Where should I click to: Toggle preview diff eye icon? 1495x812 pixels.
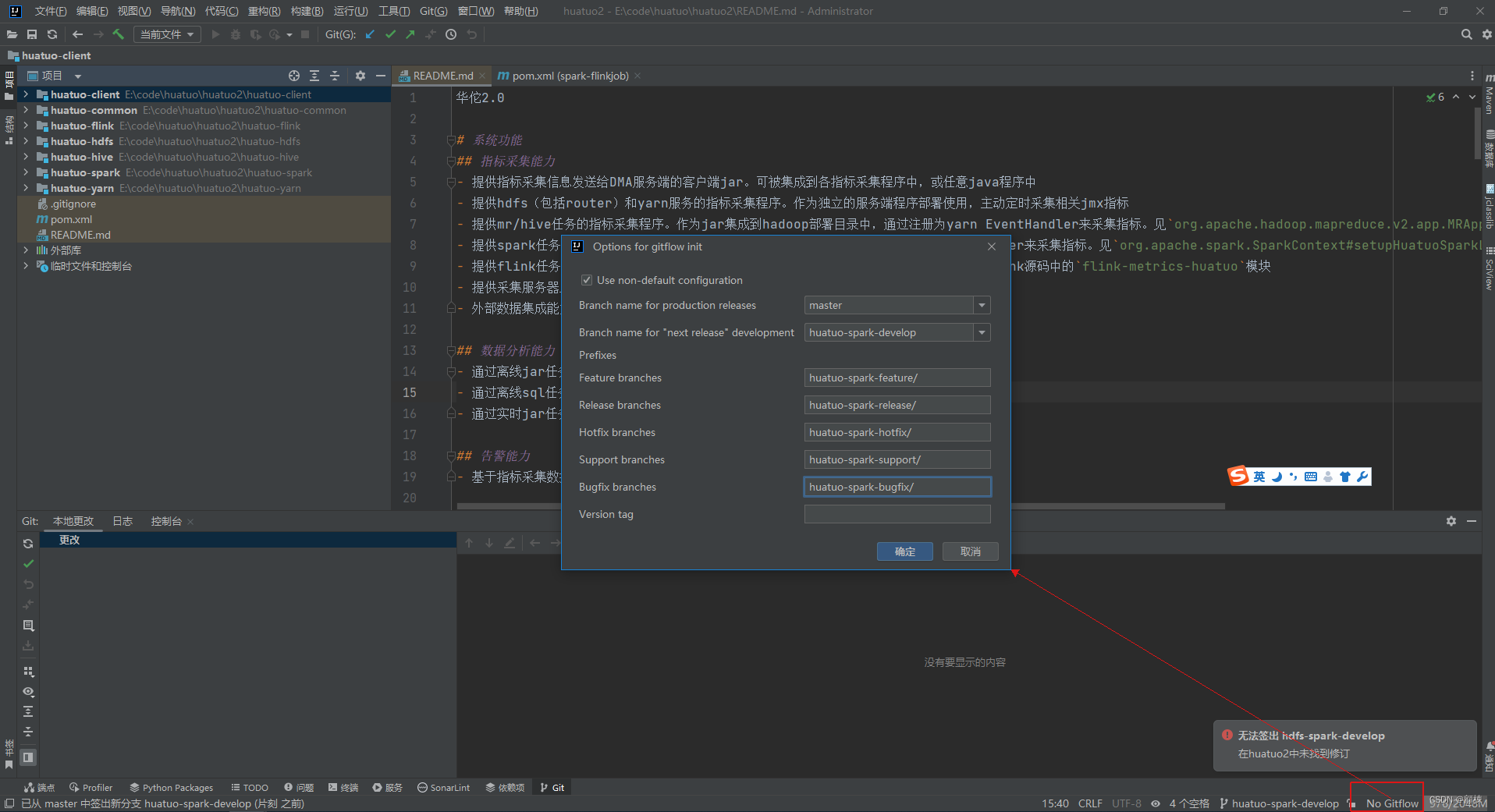pyautogui.click(x=28, y=692)
